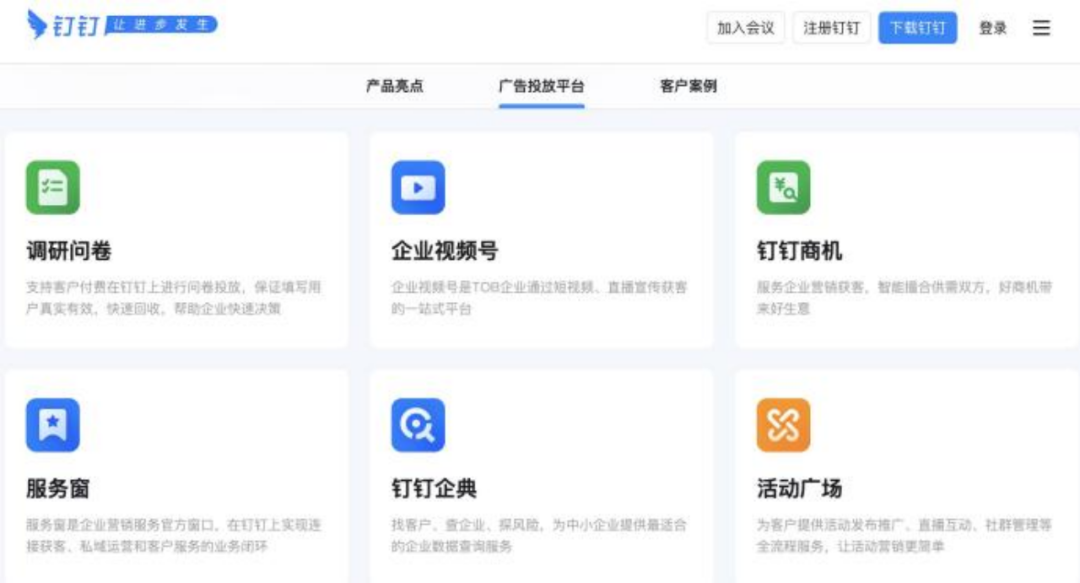Click the blue 下载钉钉 button
The width and height of the screenshot is (1080, 583).
(x=917, y=28)
